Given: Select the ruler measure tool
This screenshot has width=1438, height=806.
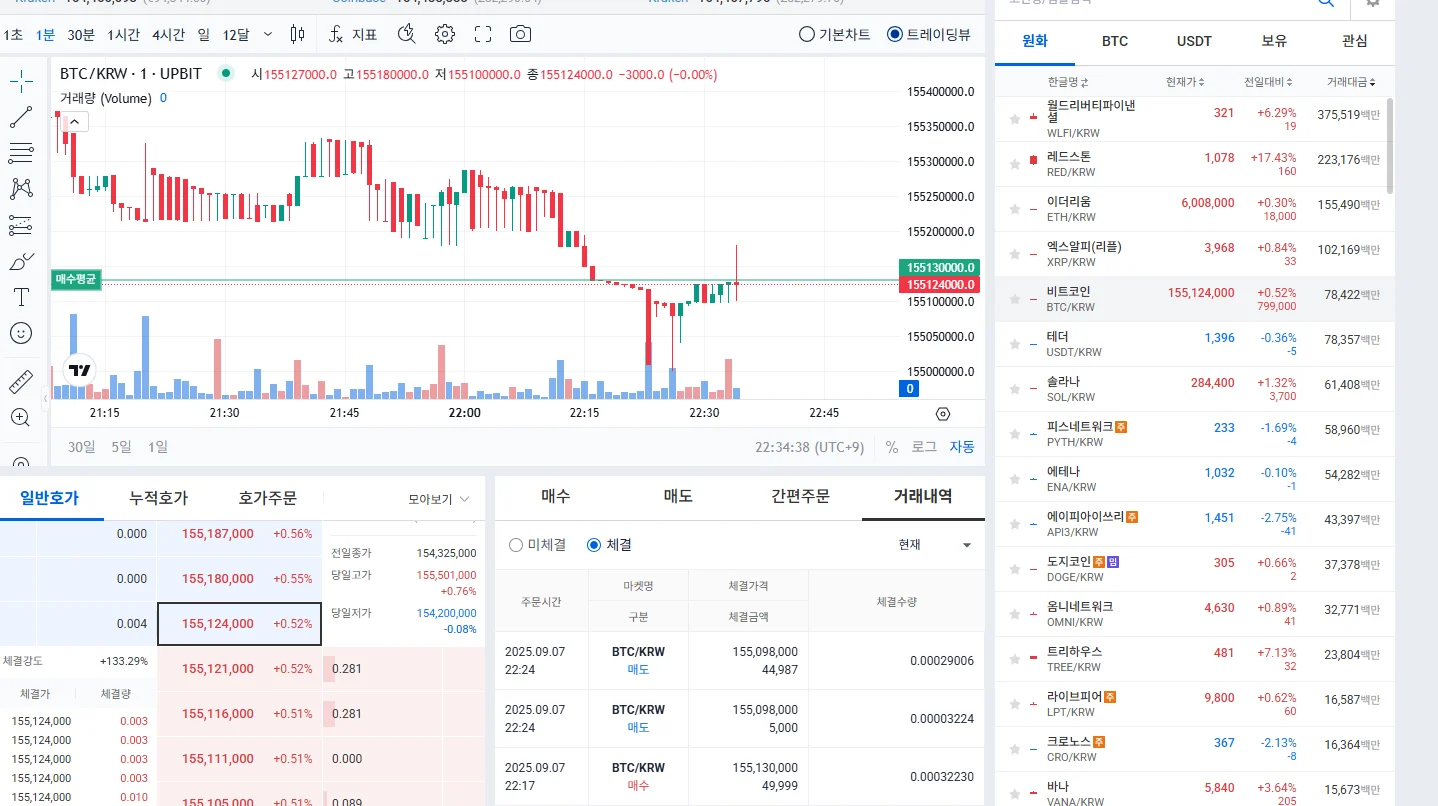Looking at the screenshot, I should coord(21,382).
